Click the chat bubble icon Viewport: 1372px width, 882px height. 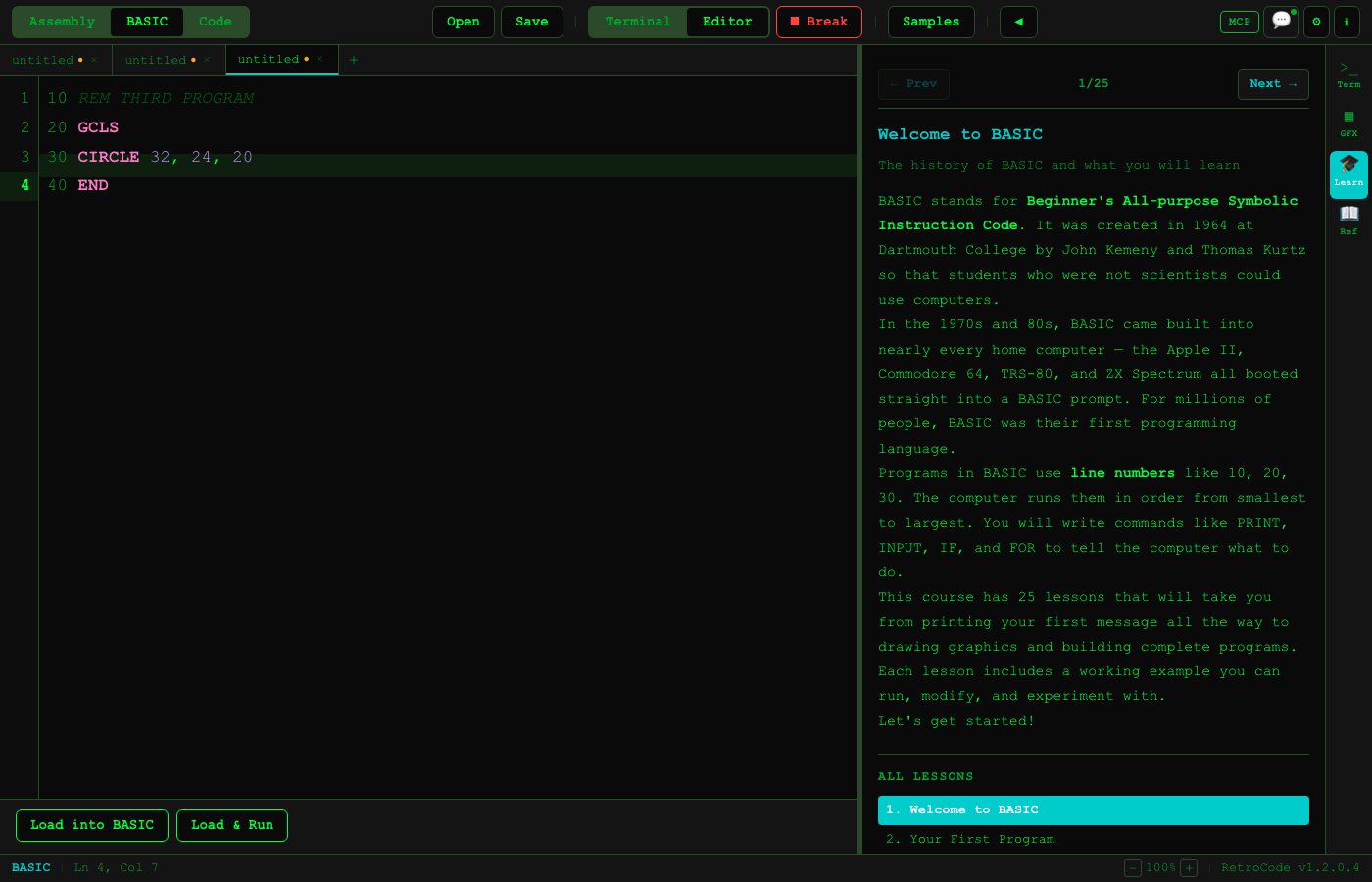click(1280, 22)
